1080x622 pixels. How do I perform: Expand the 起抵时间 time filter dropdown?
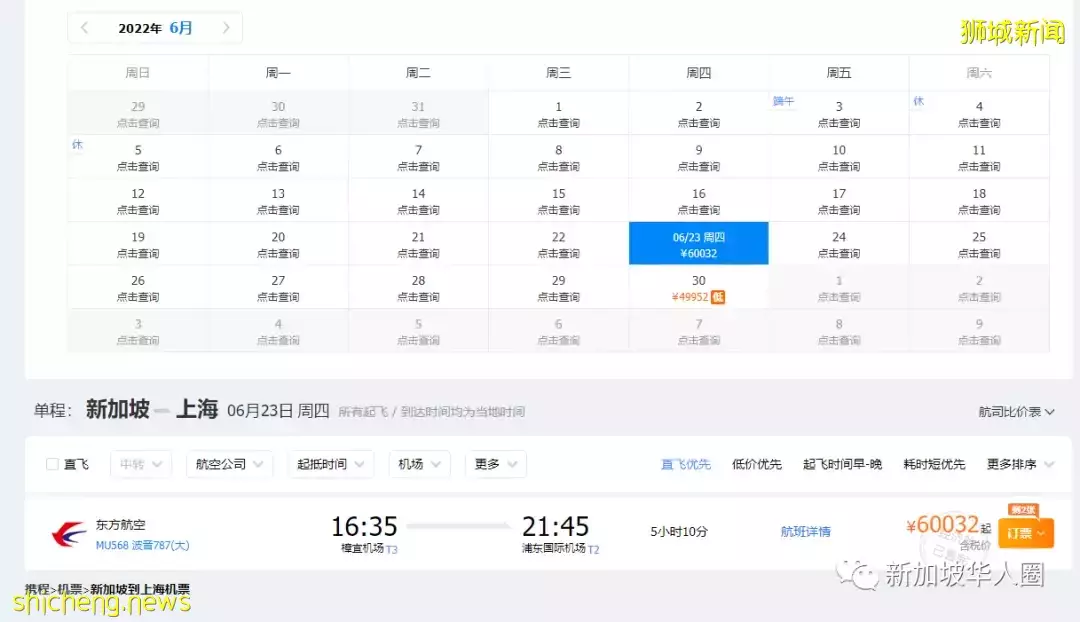pos(331,464)
